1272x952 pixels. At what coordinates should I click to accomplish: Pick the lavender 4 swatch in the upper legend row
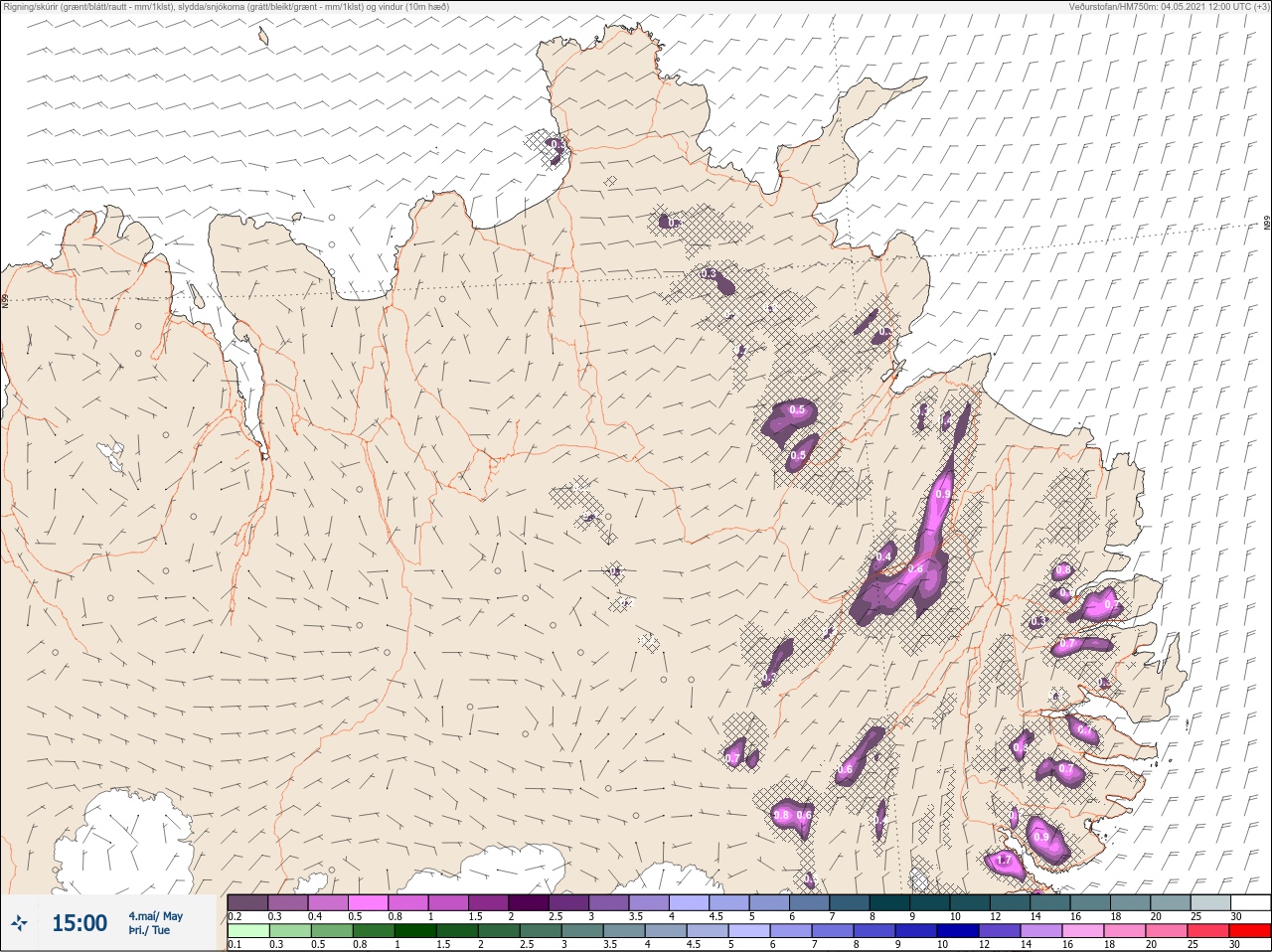(692, 902)
